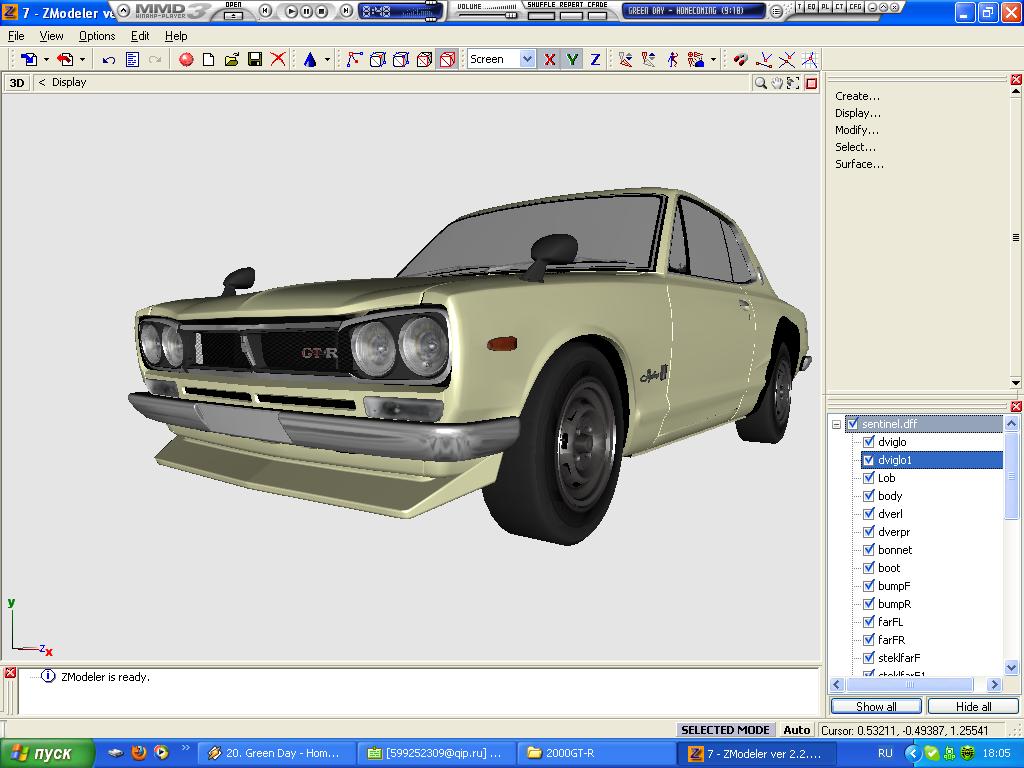Collapse the sentinel.dff tree node
Image resolution: width=1024 pixels, height=768 pixels.
pos(837,424)
